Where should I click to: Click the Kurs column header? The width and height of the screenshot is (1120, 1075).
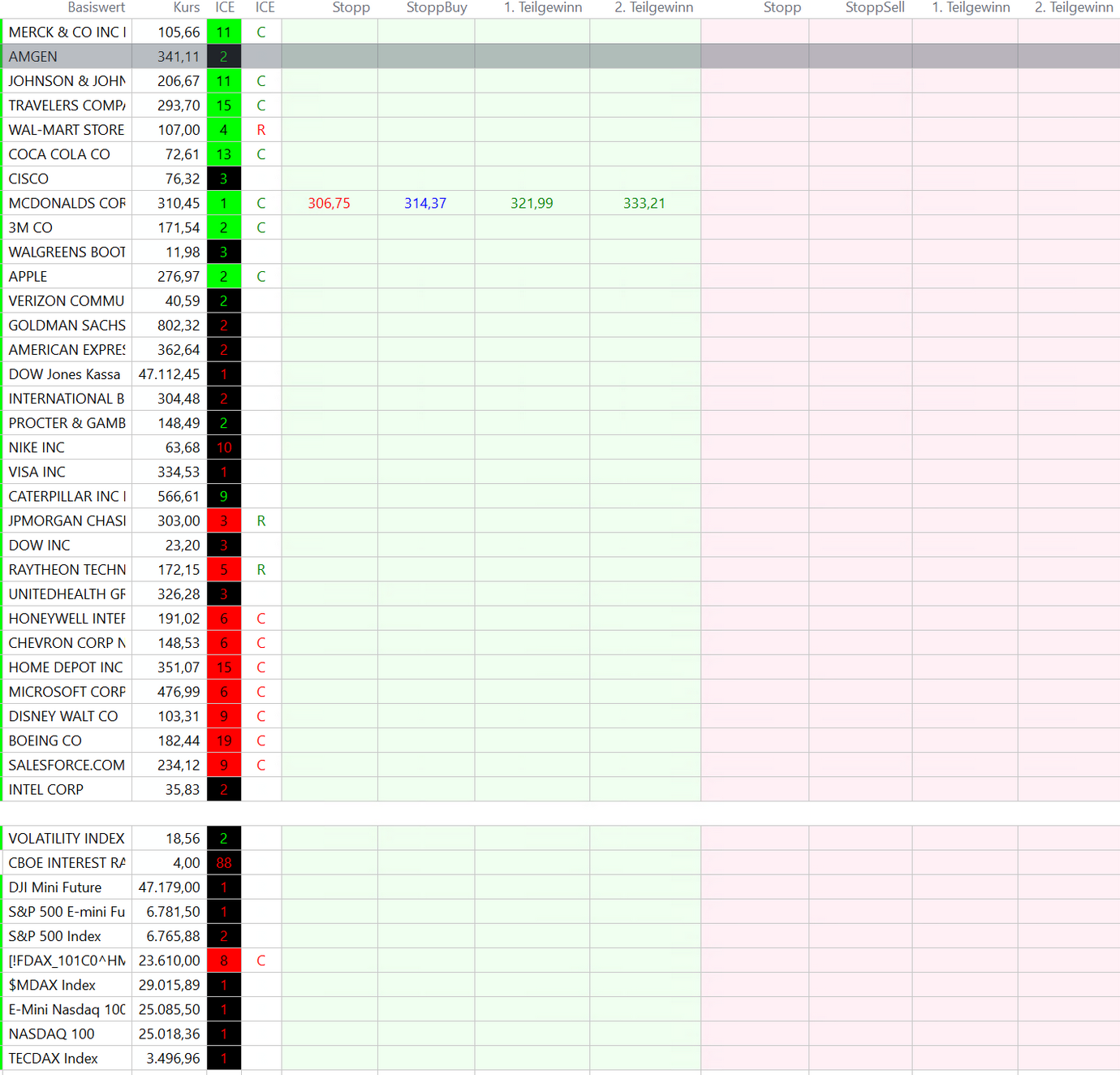(186, 8)
